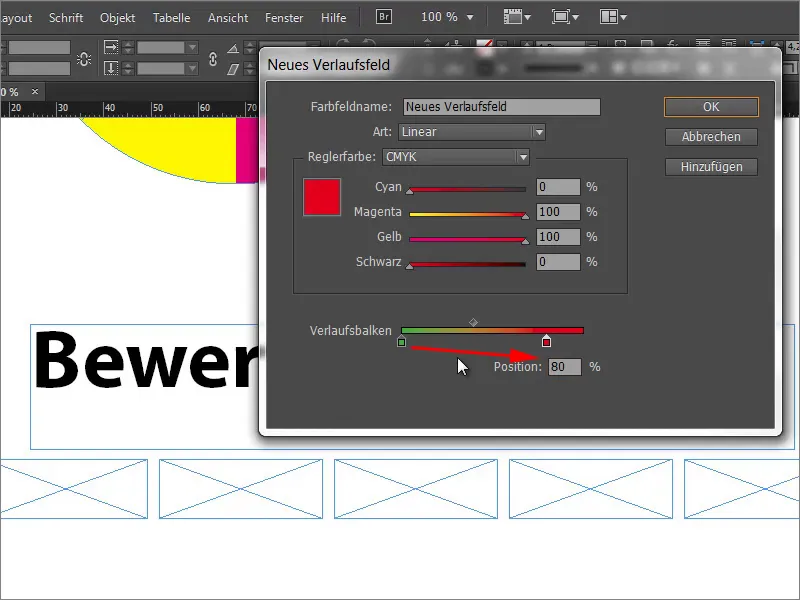This screenshot has height=600, width=800.
Task: Open the Art dropdown showing Linear
Action: pos(472,132)
